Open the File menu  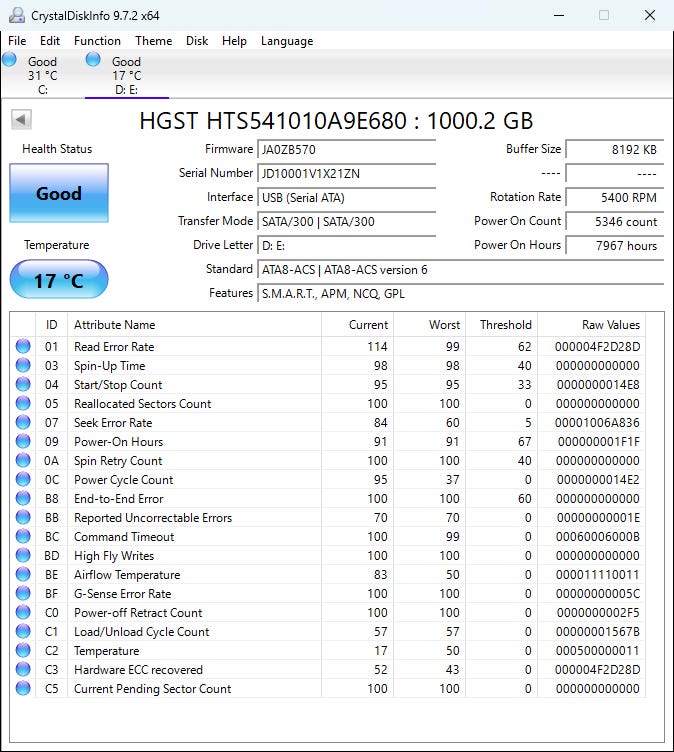coord(17,41)
